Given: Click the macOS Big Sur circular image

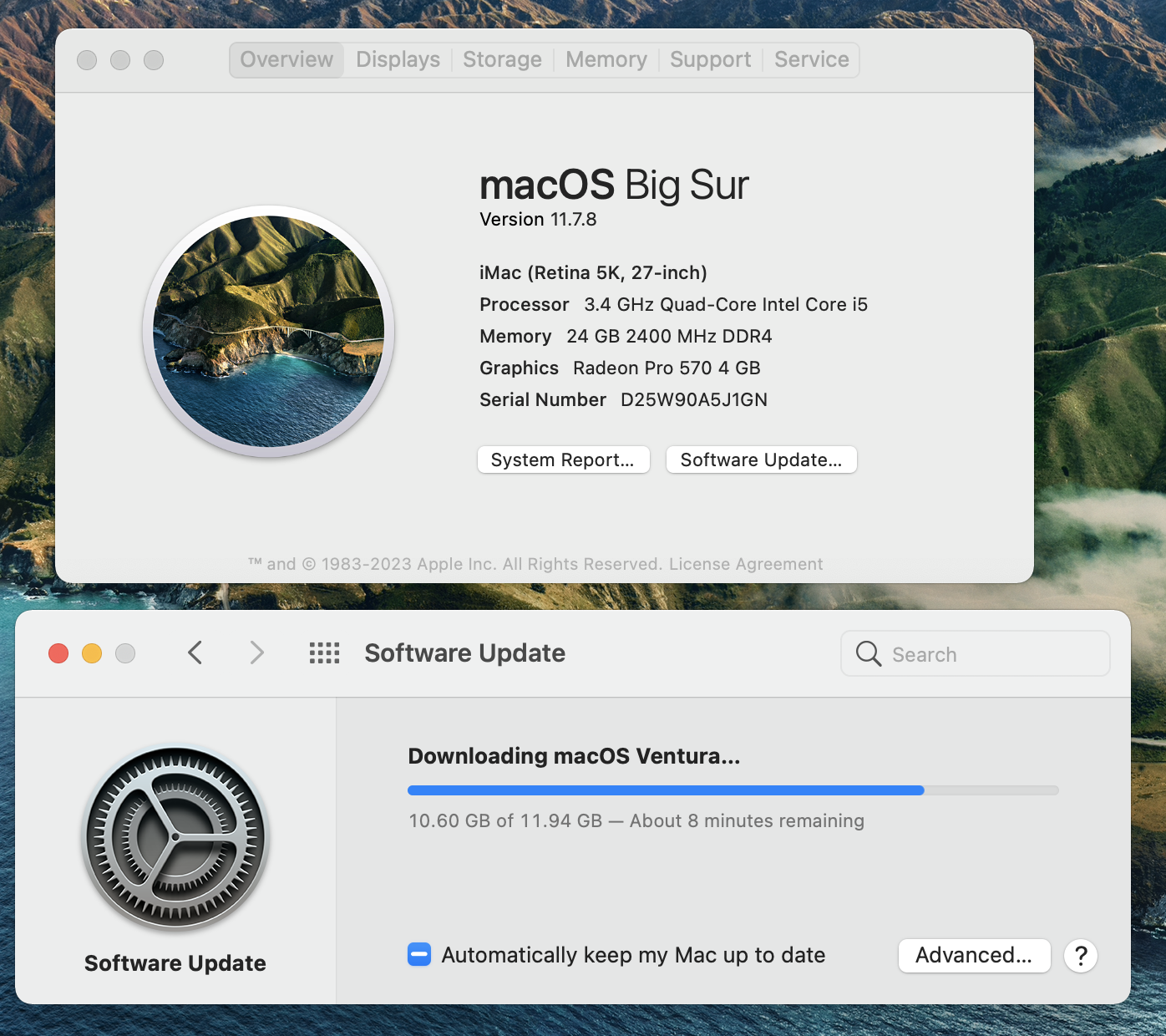Looking at the screenshot, I should point(269,332).
